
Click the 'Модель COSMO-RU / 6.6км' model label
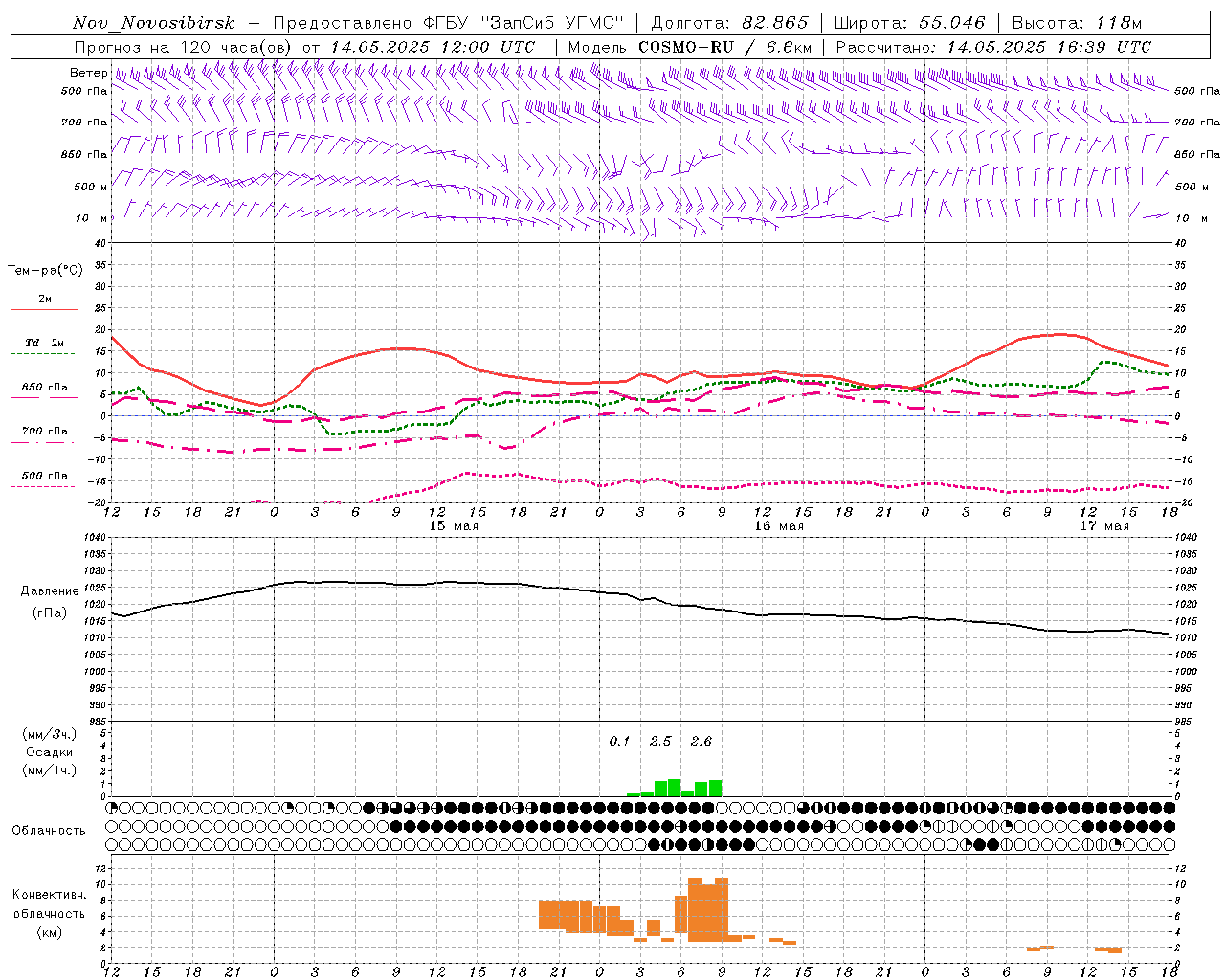(x=690, y=47)
